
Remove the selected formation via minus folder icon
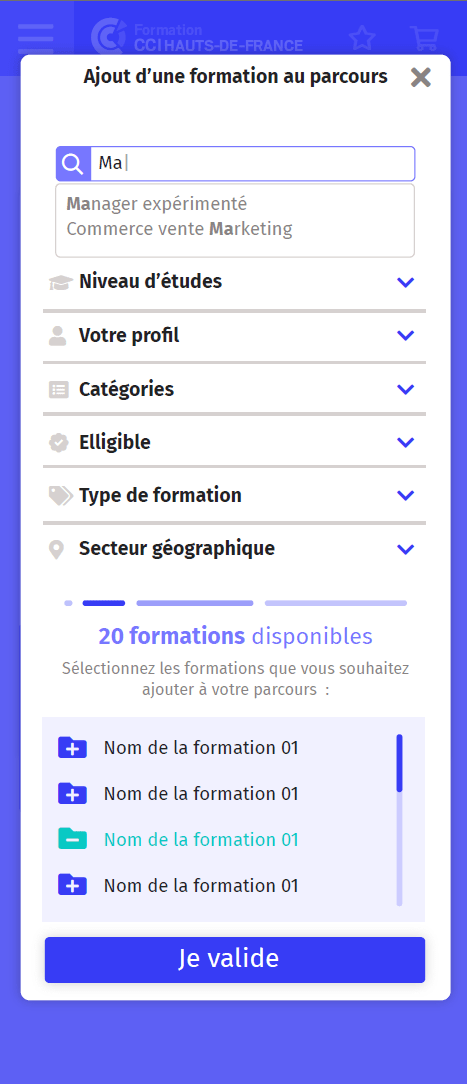coord(73,839)
